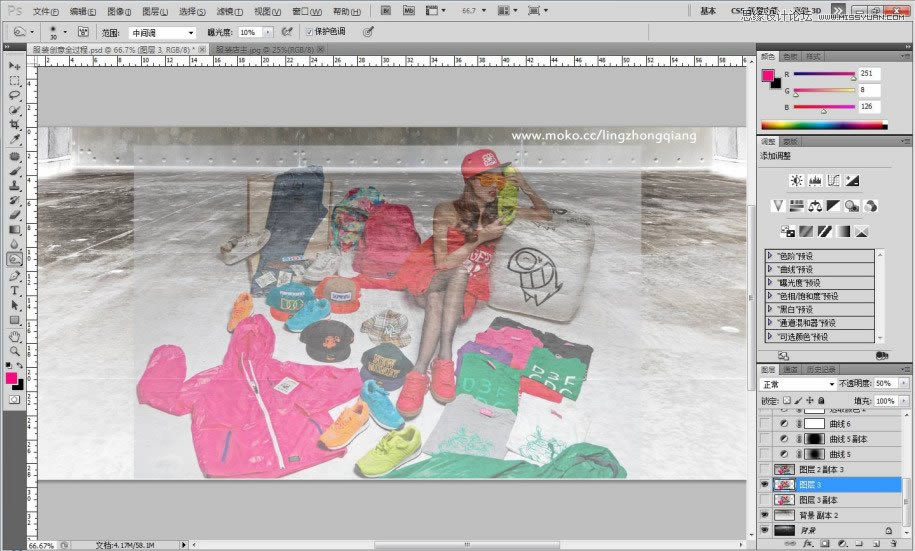Screen dimensions: 915x551
Task: Click the color spectrum ramp bar
Action: click(x=823, y=126)
